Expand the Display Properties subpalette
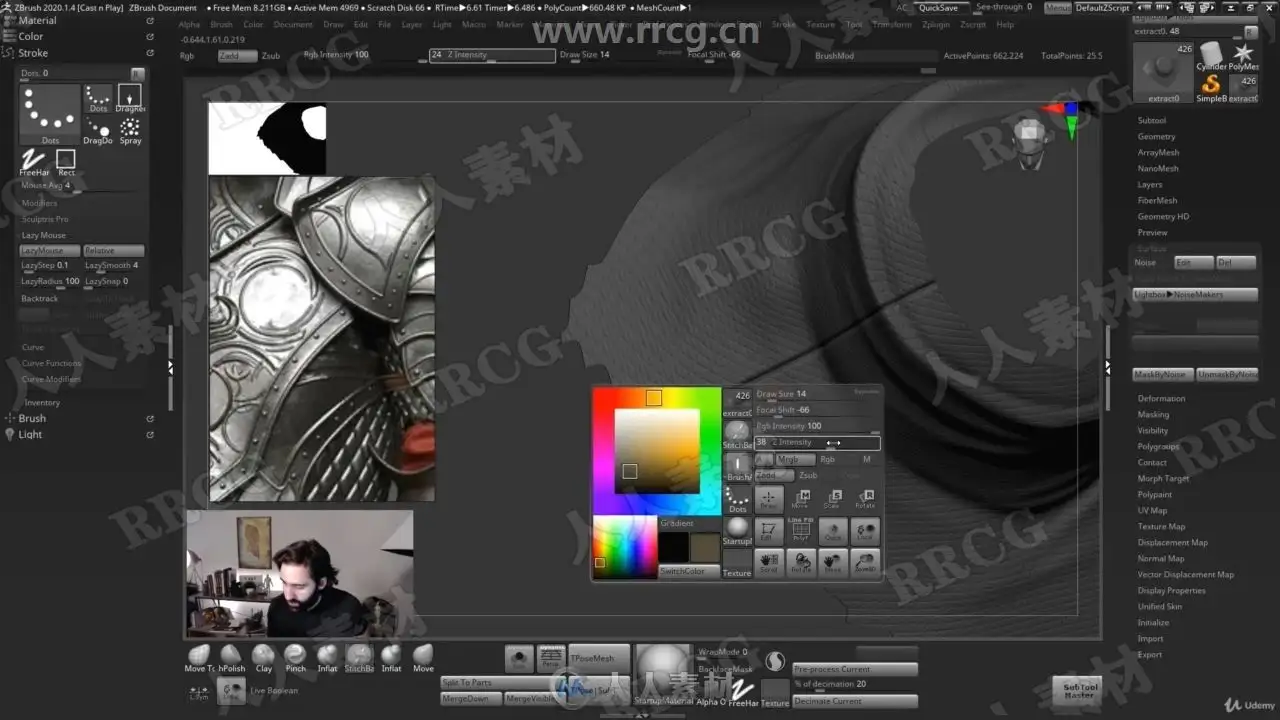The image size is (1280, 720). 1171,590
